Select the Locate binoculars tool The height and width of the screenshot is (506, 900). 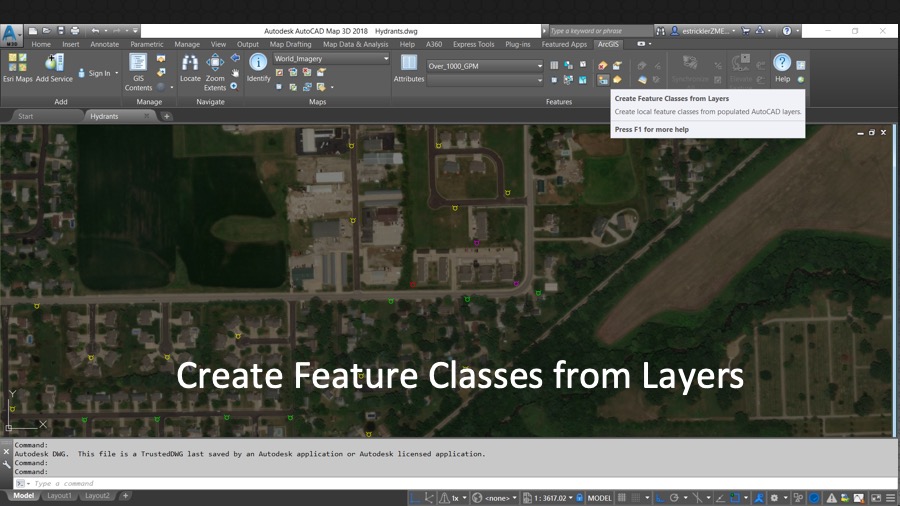point(190,68)
